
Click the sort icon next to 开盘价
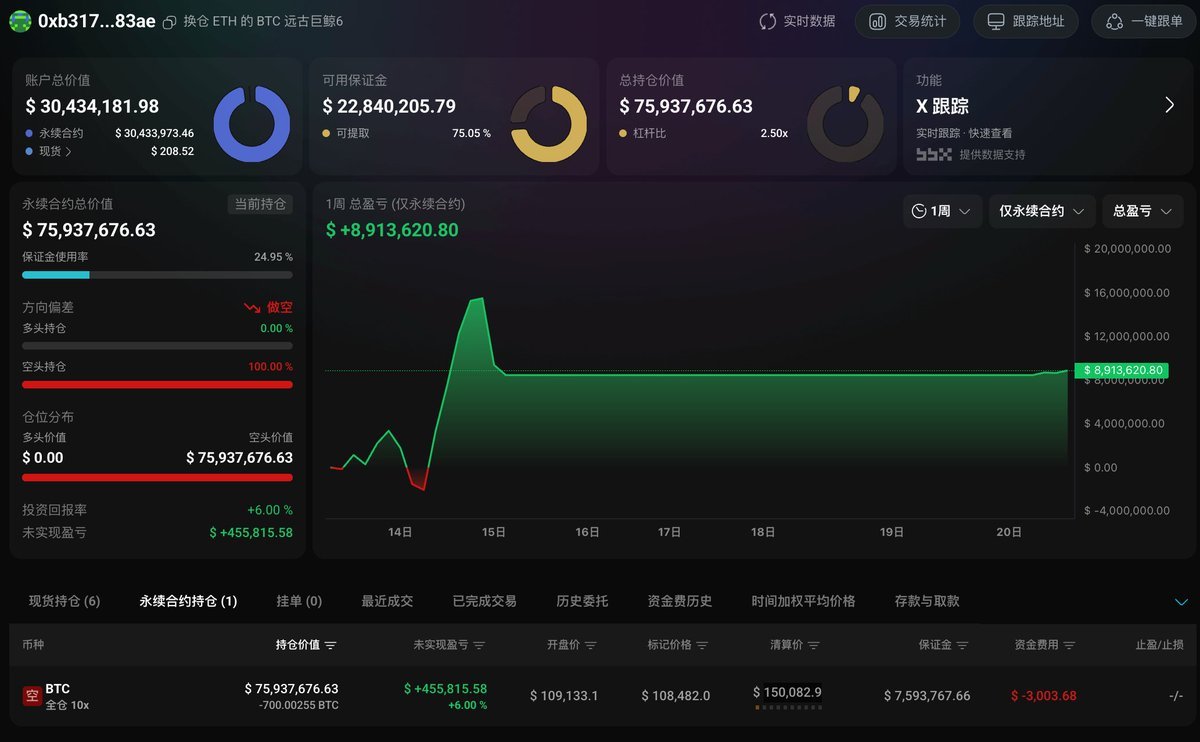(x=591, y=646)
